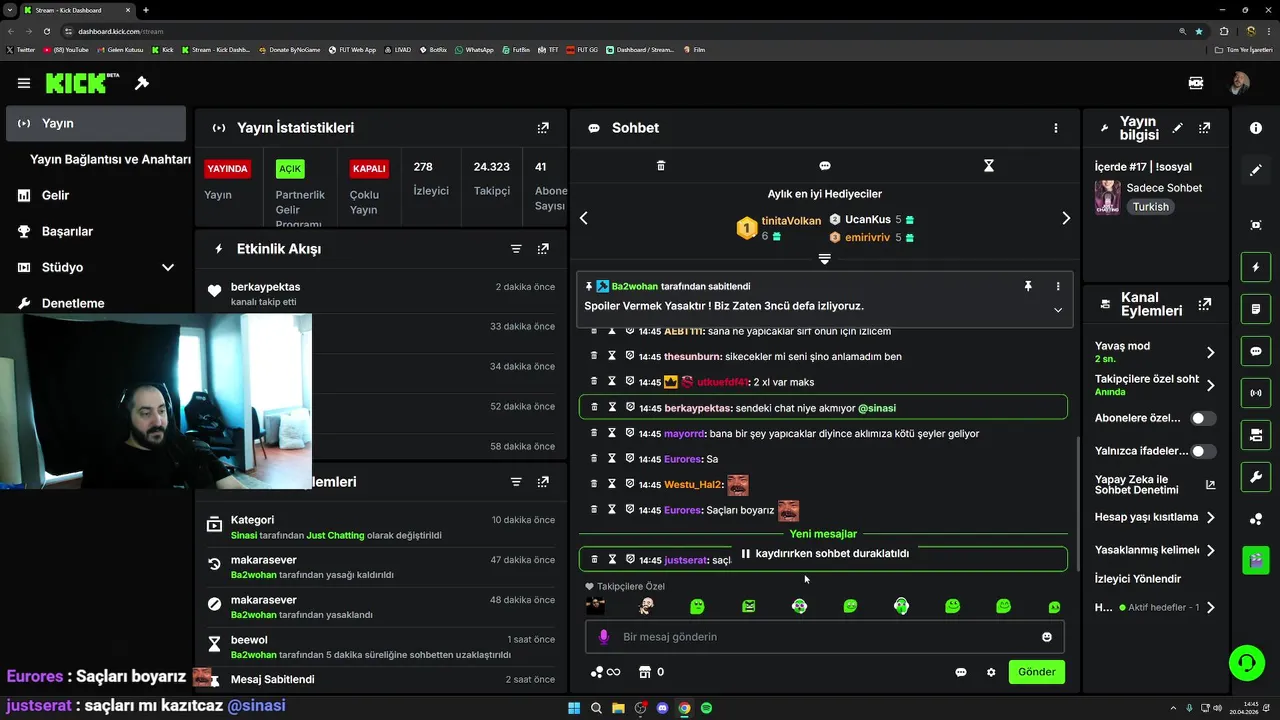Show next leaderboard with right arrow
1280x720 pixels.
[1066, 218]
